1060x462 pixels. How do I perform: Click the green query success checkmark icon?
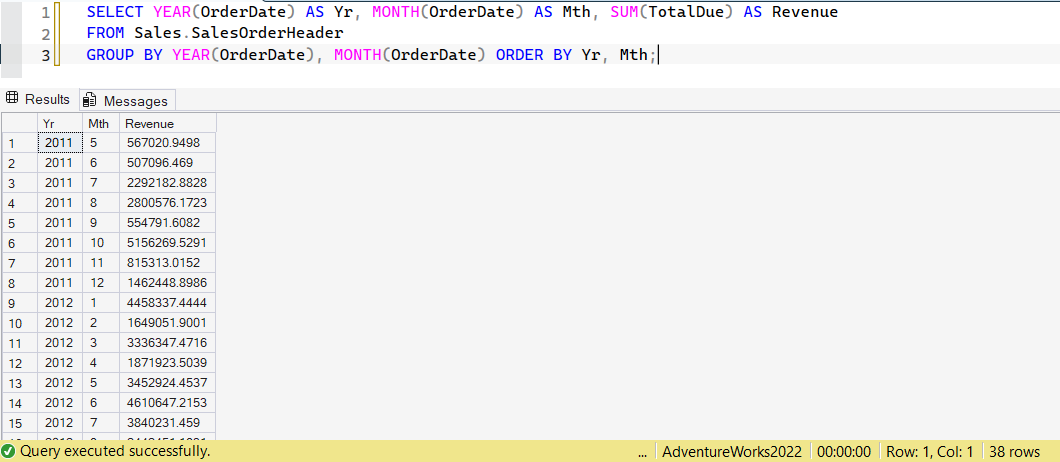[9, 451]
